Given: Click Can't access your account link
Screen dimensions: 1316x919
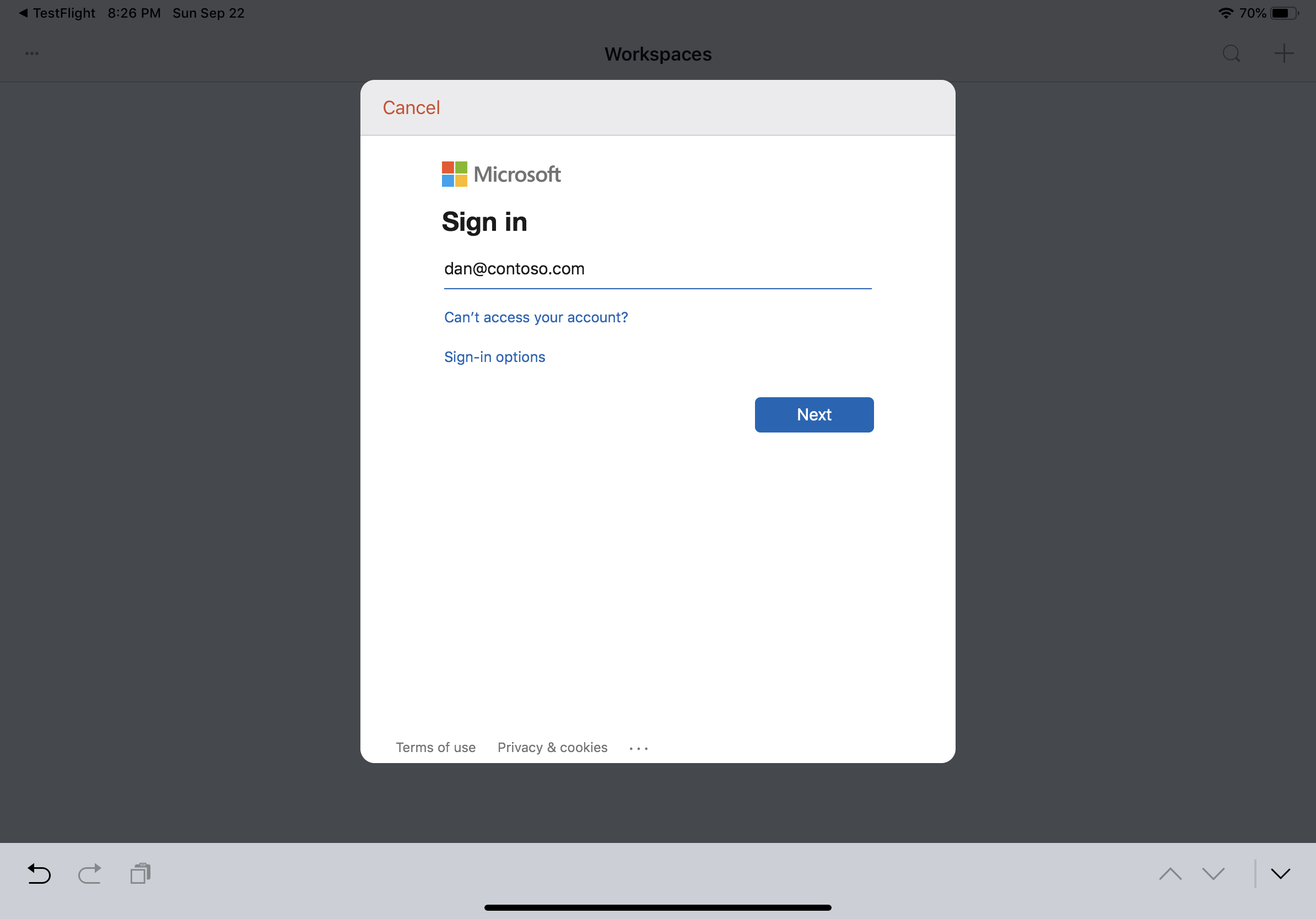Looking at the screenshot, I should click(x=536, y=317).
